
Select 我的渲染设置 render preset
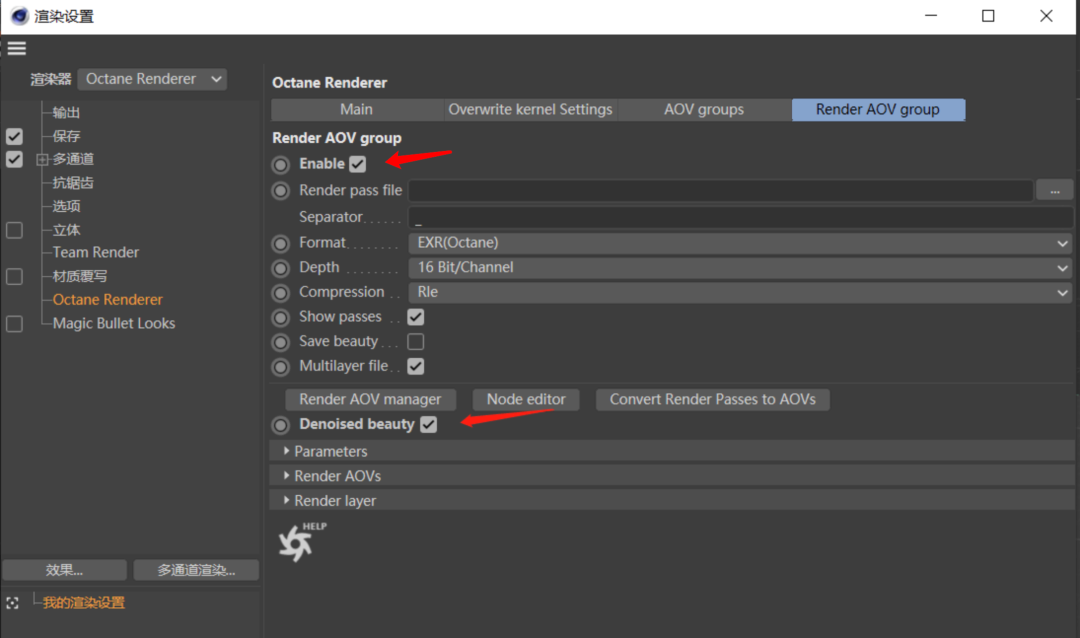[x=83, y=603]
